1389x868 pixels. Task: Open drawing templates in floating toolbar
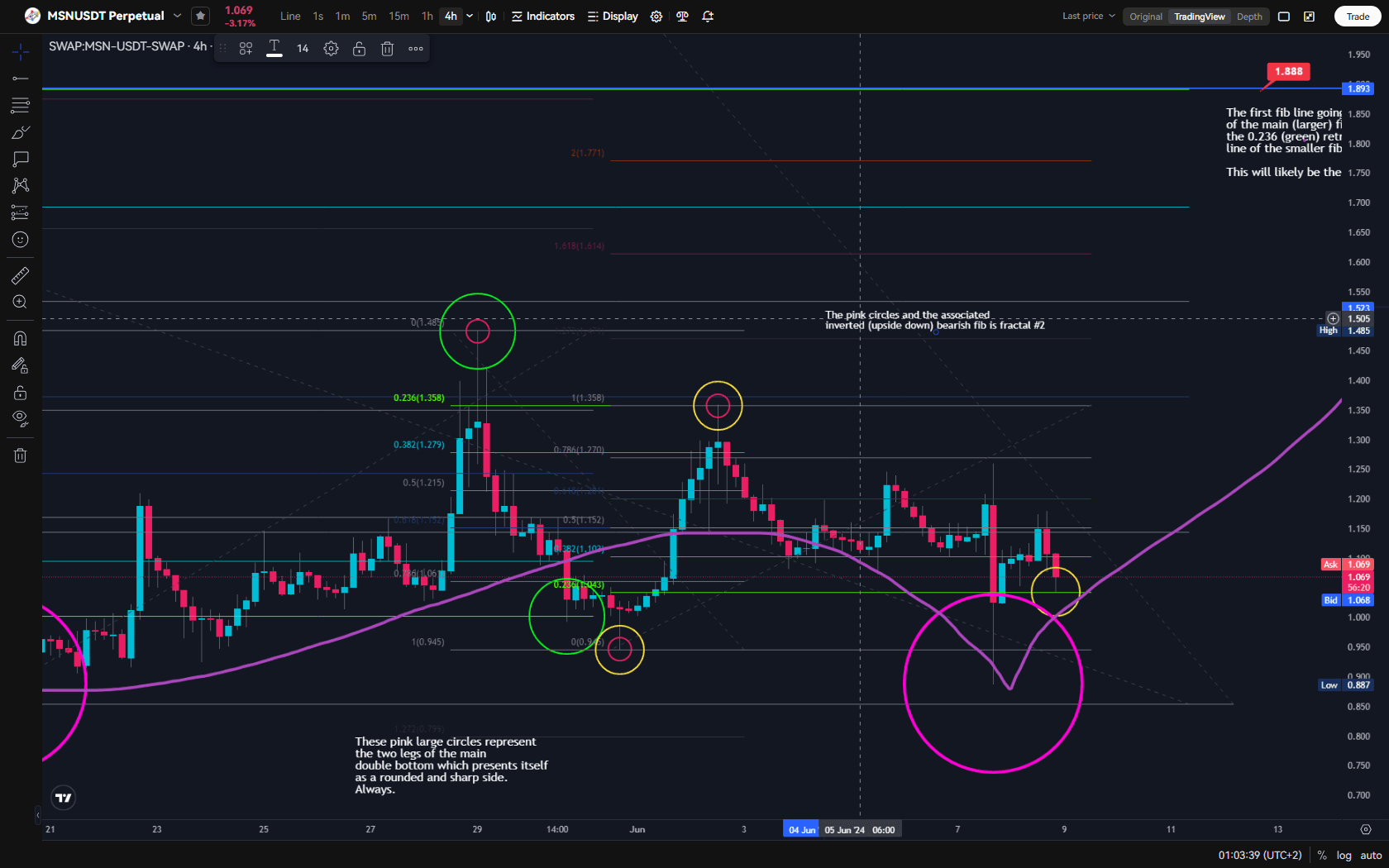246,49
